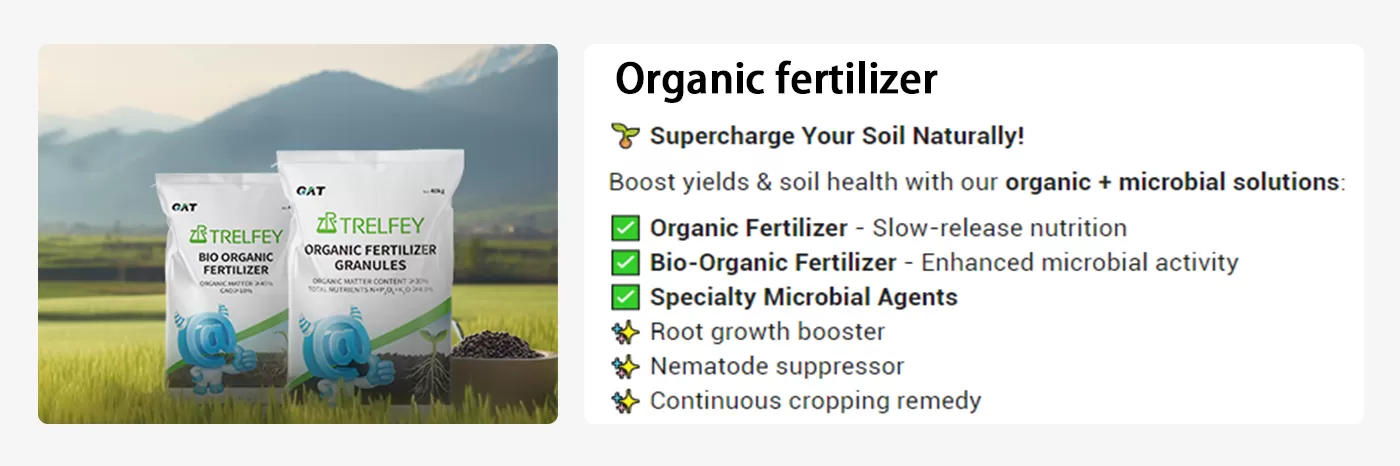Click the sparkle icon beside Continuous cropping remedy

pyautogui.click(x=625, y=402)
